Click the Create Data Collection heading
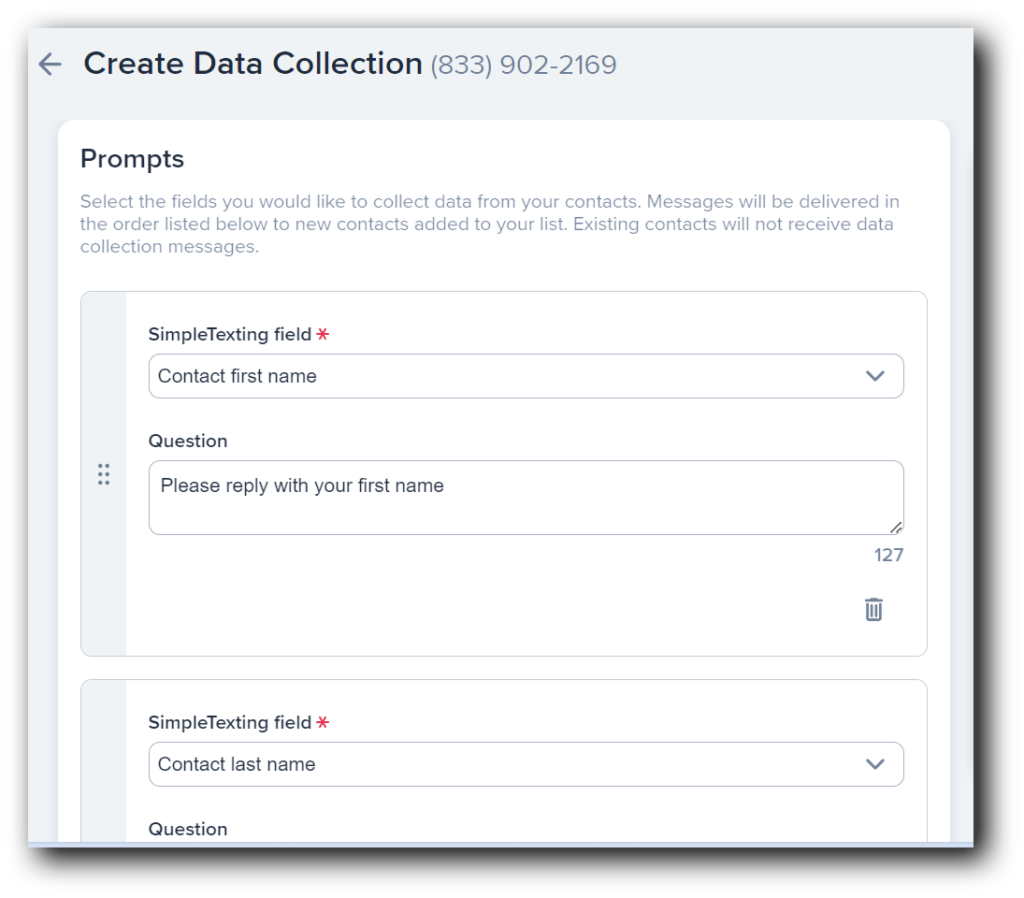 click(x=253, y=63)
